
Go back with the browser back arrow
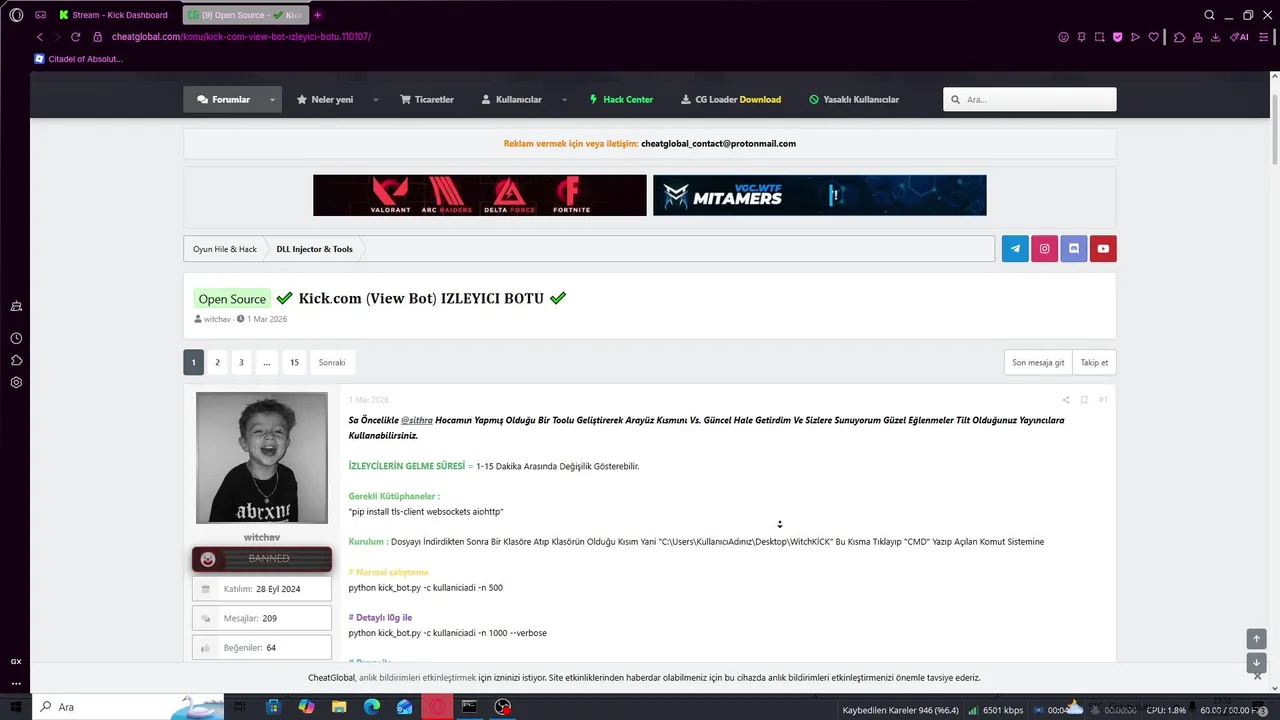click(x=40, y=37)
